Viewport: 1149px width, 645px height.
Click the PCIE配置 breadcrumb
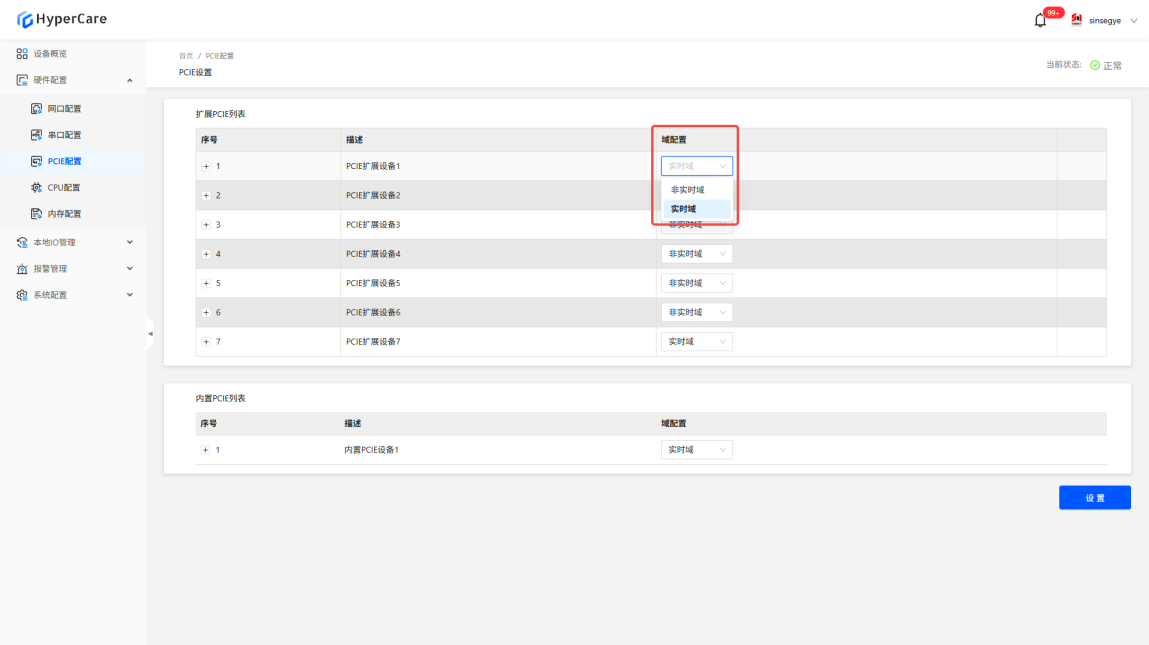click(x=219, y=56)
